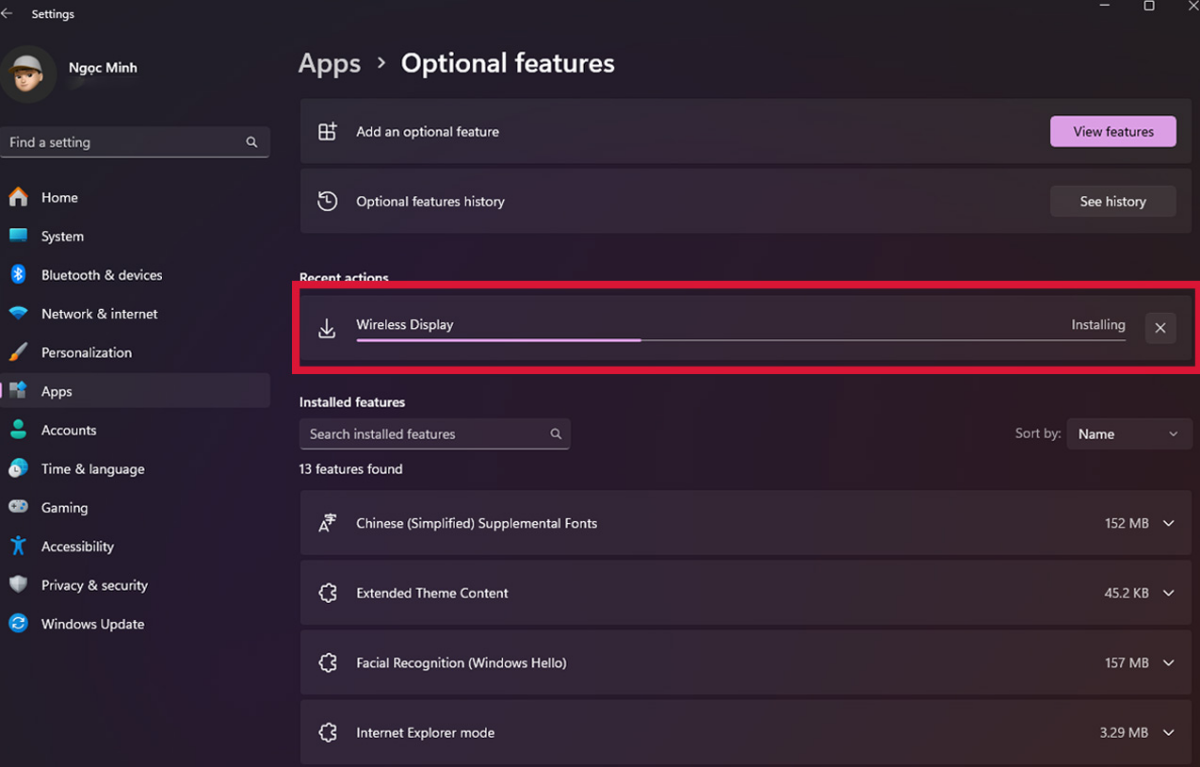The height and width of the screenshot is (767, 1200).
Task: Click the Windows Update icon in sidebar
Action: point(18,624)
